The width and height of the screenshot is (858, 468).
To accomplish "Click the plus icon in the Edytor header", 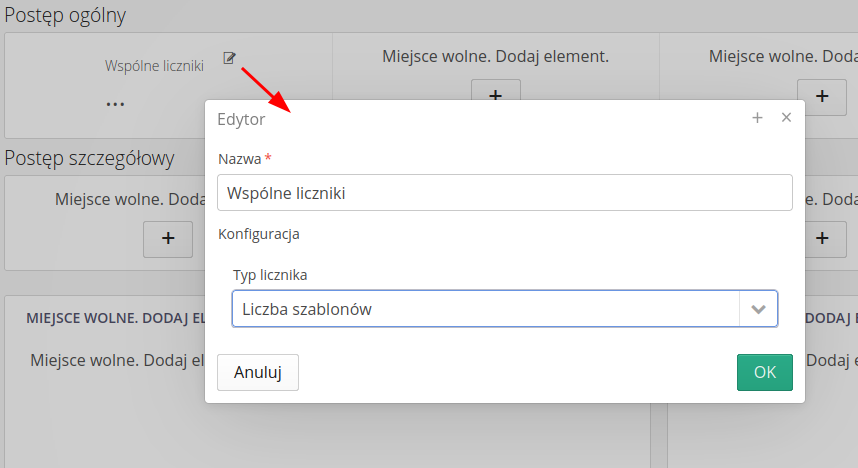I will pyautogui.click(x=757, y=118).
